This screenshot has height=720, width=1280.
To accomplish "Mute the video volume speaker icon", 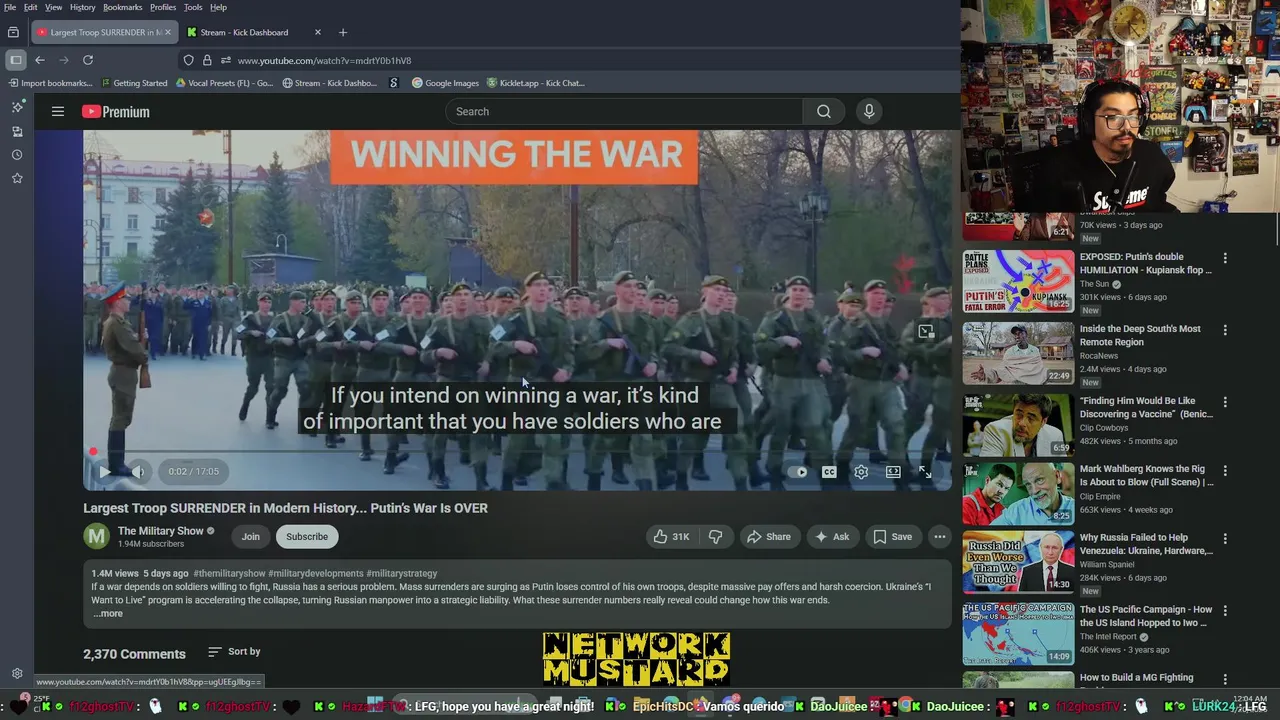I will [139, 472].
